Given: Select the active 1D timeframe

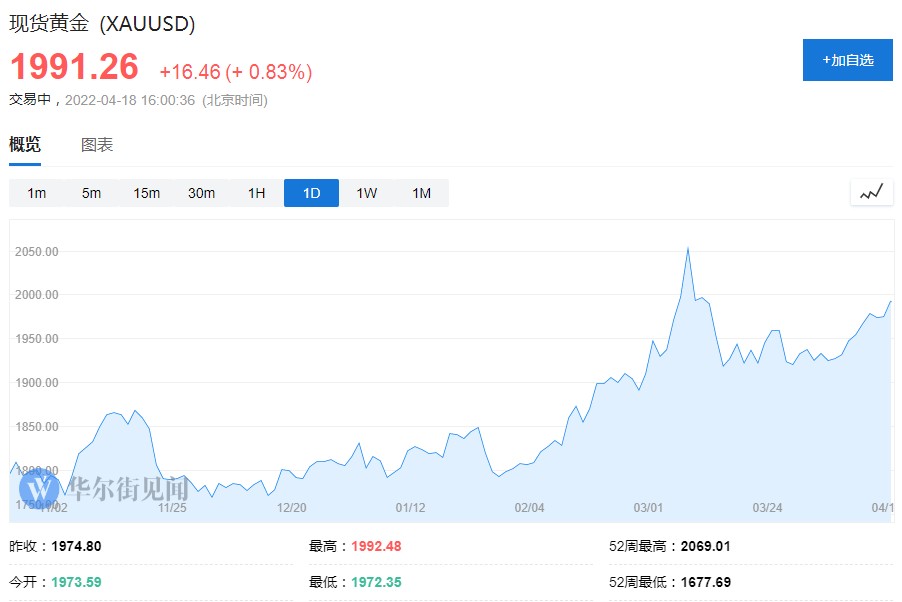Looking at the screenshot, I should (311, 193).
